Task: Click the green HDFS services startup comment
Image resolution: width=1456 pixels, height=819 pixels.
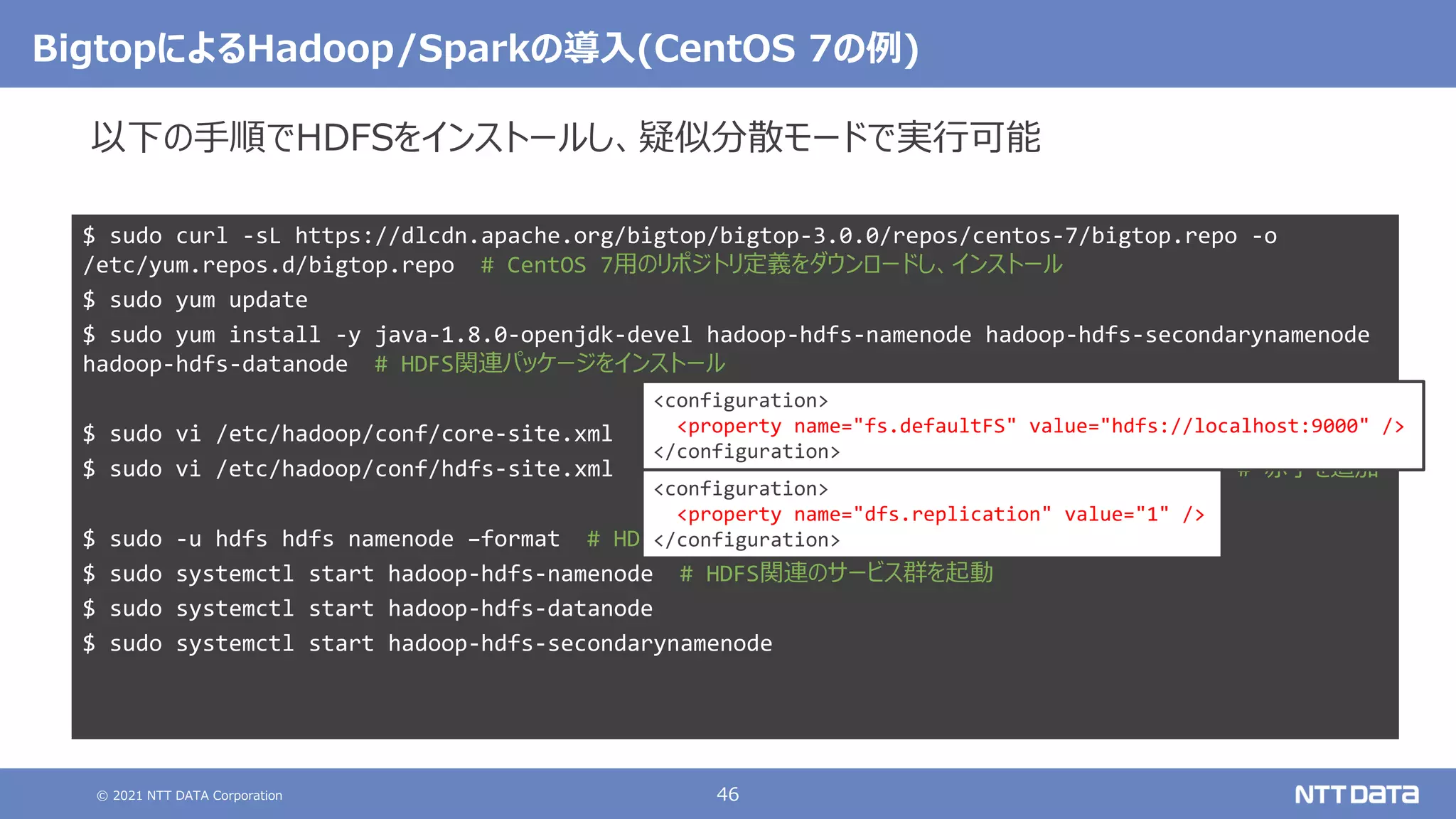Action: [x=836, y=573]
